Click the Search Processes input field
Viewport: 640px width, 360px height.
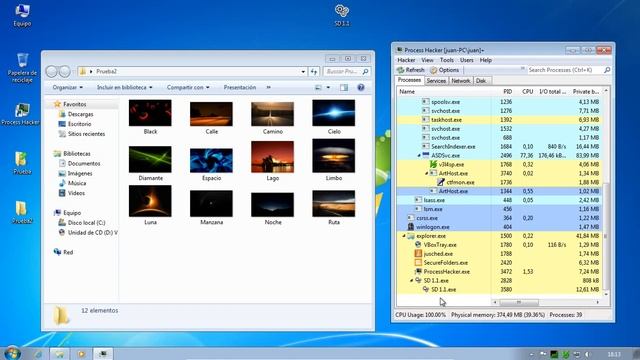pyautogui.click(x=565, y=70)
